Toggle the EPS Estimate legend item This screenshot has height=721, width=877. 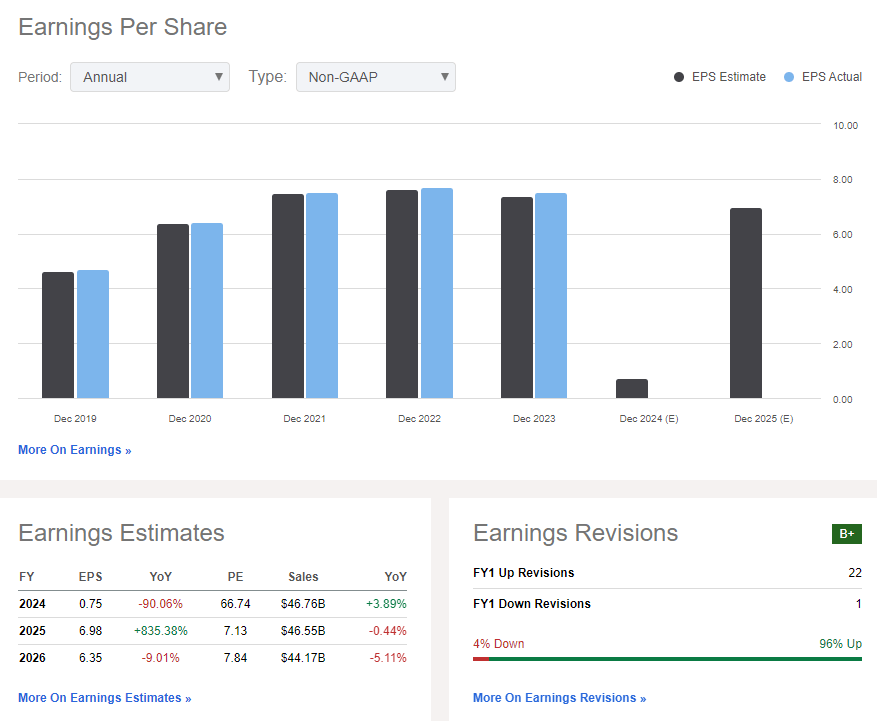point(720,77)
